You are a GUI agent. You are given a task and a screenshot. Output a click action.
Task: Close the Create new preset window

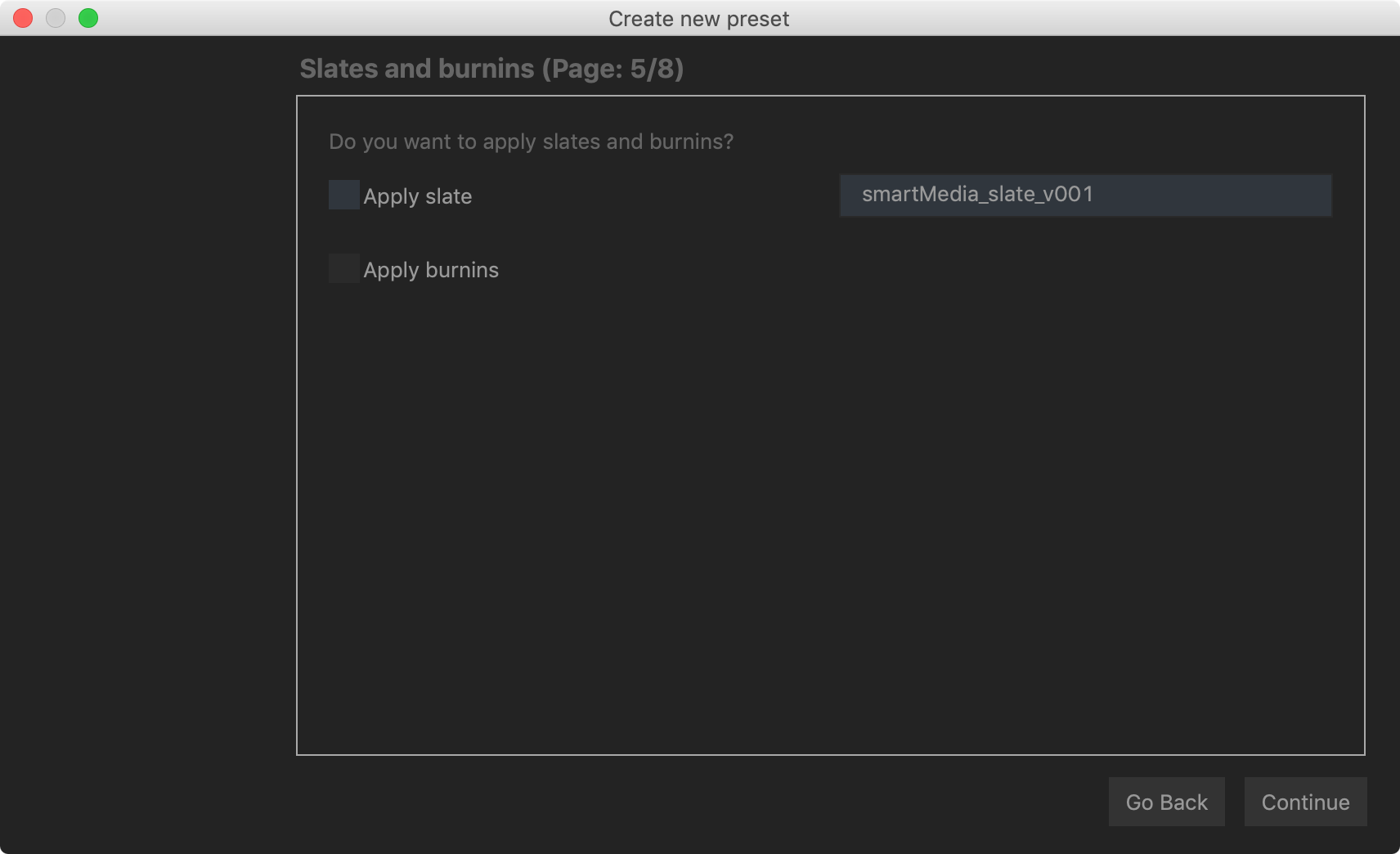(x=23, y=18)
